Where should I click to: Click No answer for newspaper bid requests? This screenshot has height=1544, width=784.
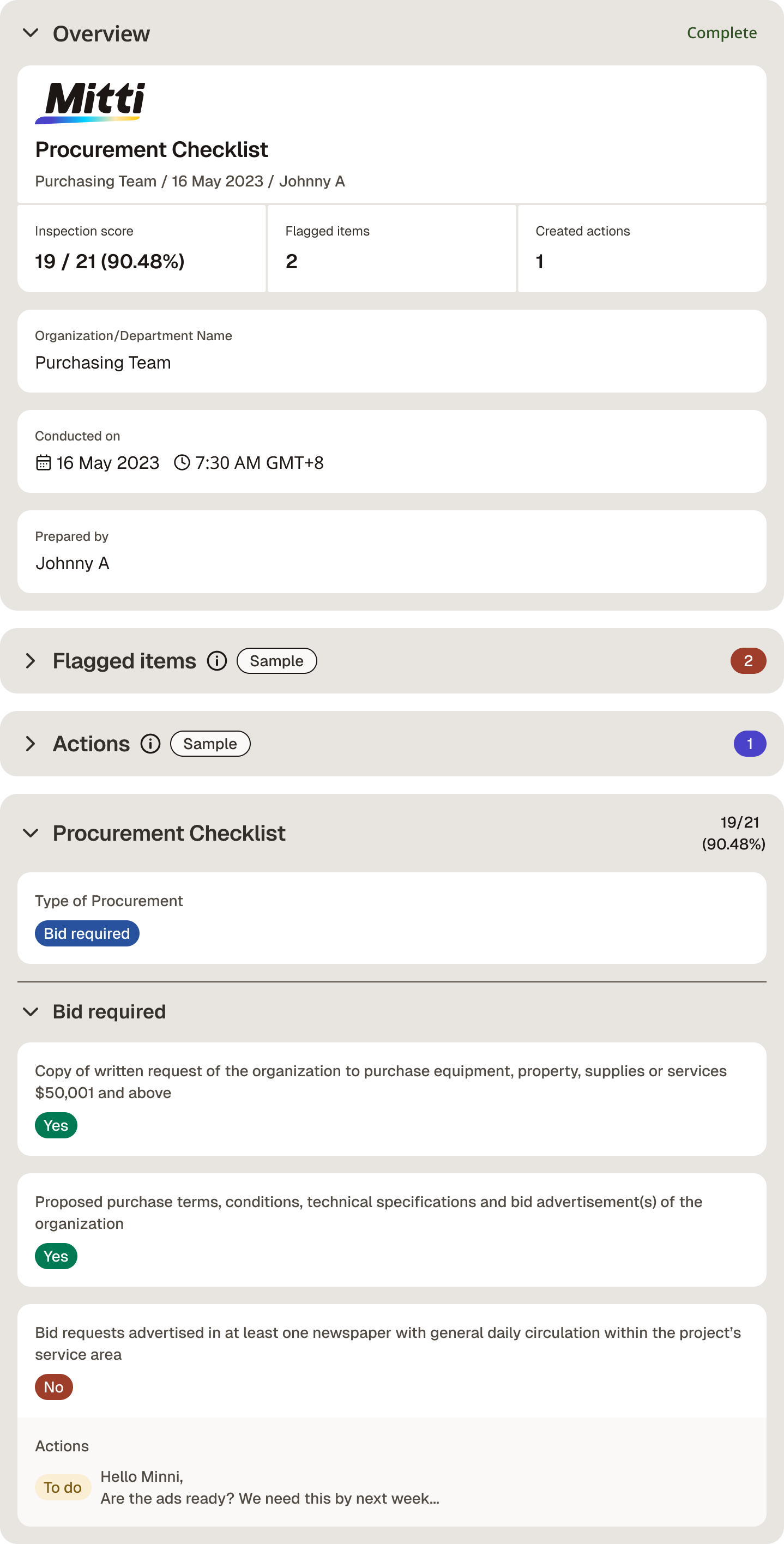54,1386
